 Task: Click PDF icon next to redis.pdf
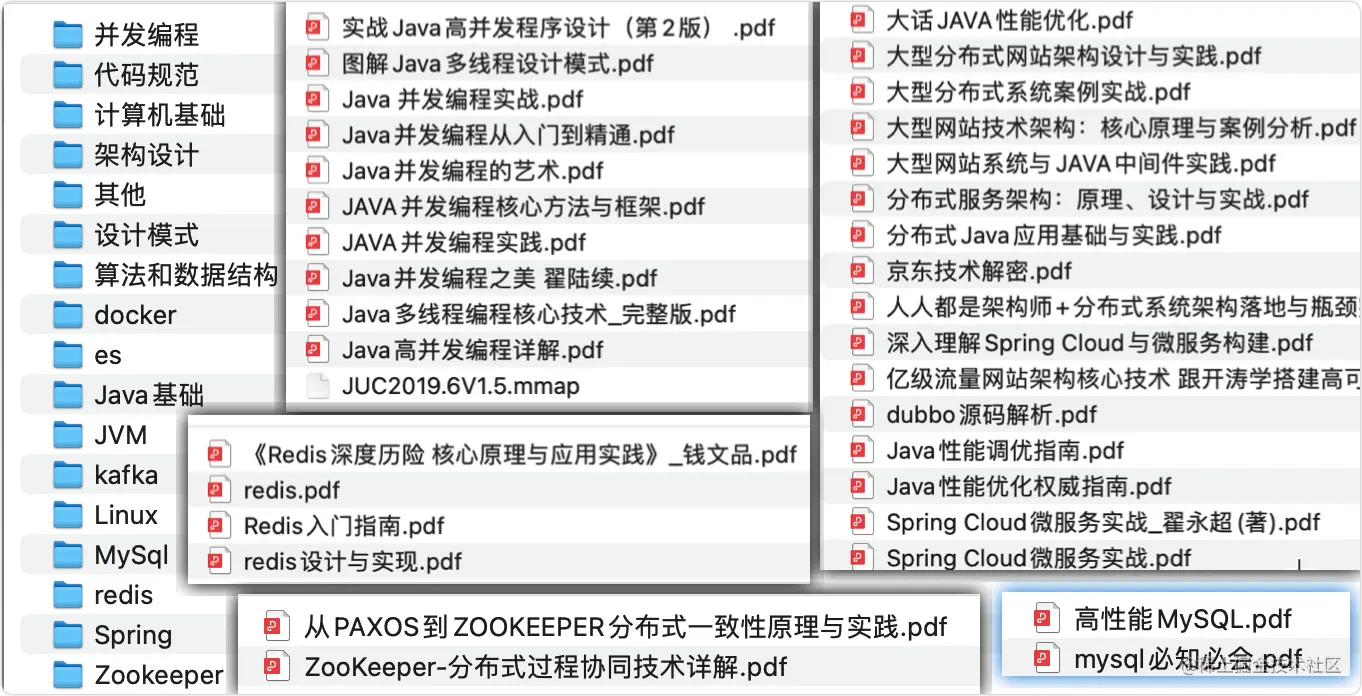(x=218, y=490)
